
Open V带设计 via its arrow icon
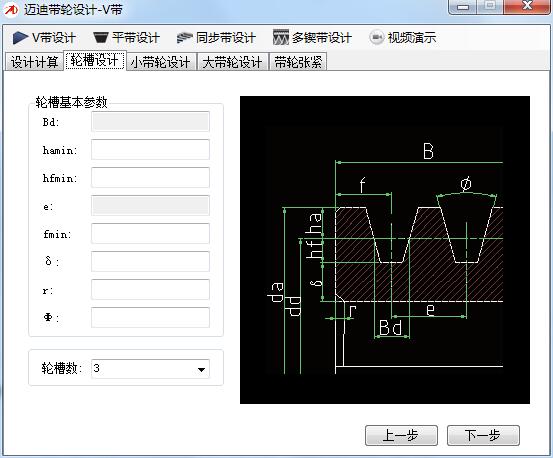tap(20, 38)
